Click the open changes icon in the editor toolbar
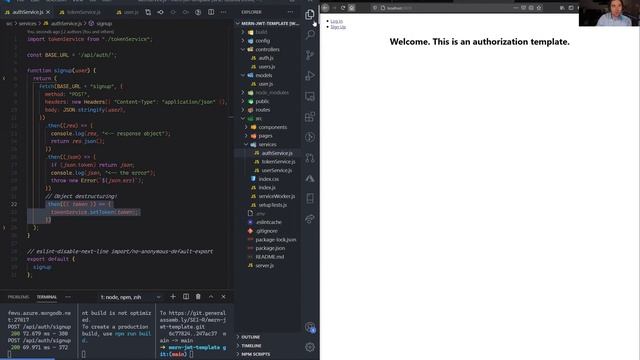 (x=148, y=12)
